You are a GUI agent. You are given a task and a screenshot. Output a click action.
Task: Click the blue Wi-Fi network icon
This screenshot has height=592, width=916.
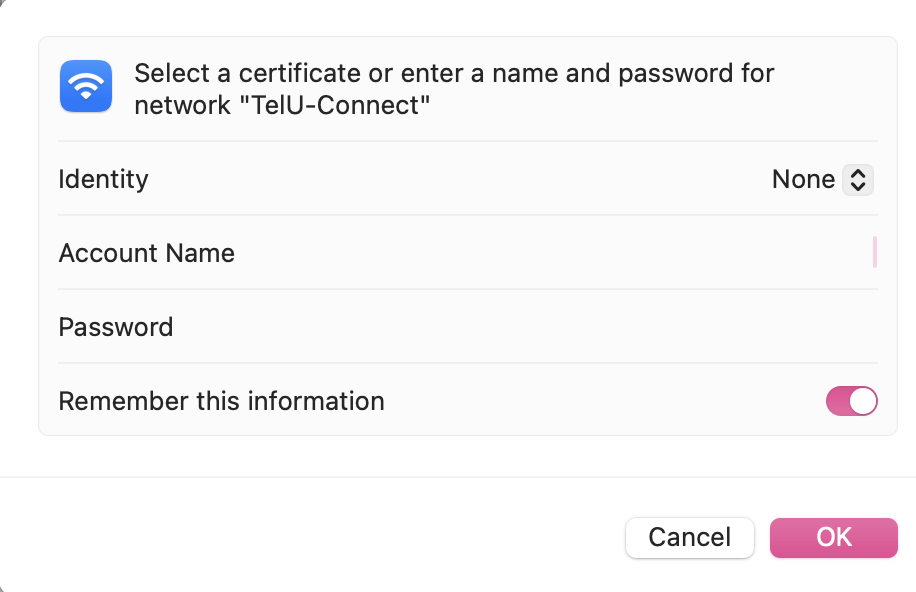pyautogui.click(x=86, y=87)
